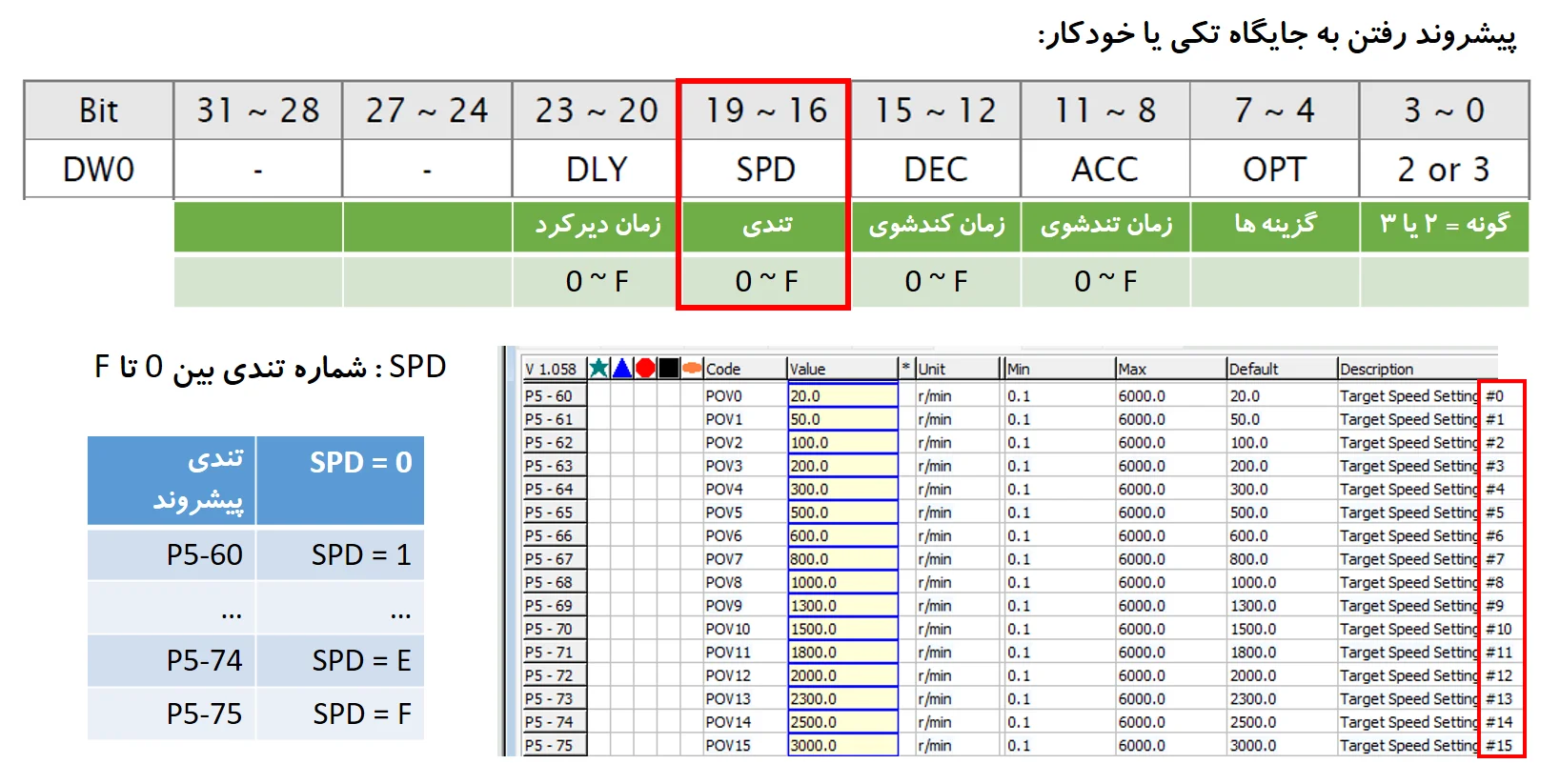Click the Default column header
The width and height of the screenshot is (1560, 784).
pos(1280,369)
